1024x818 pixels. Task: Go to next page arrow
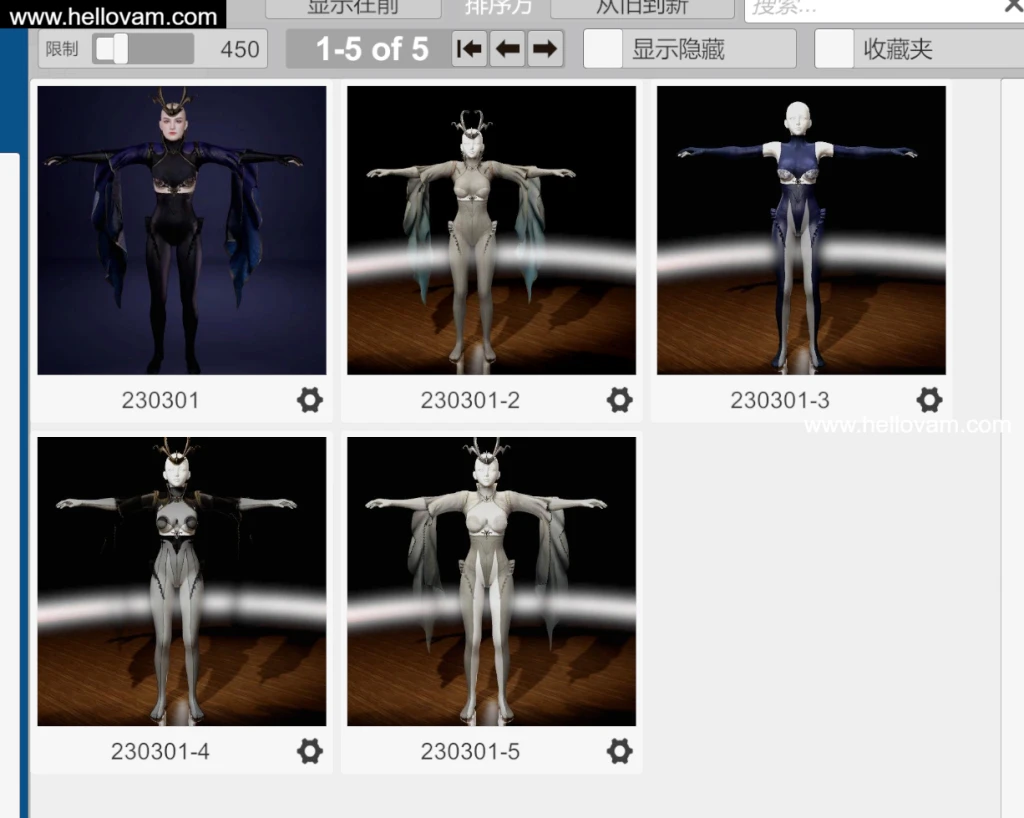pyautogui.click(x=545, y=49)
